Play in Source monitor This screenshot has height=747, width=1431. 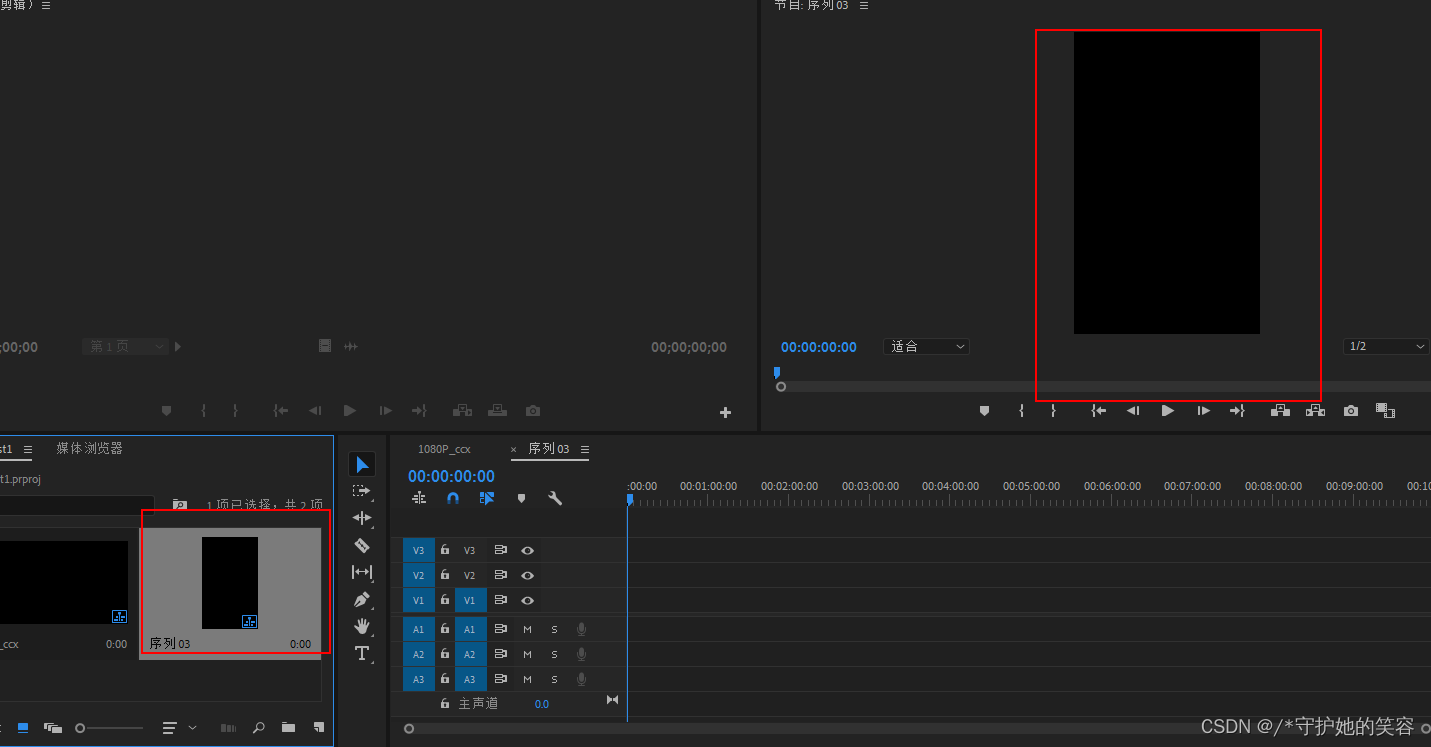pos(350,410)
